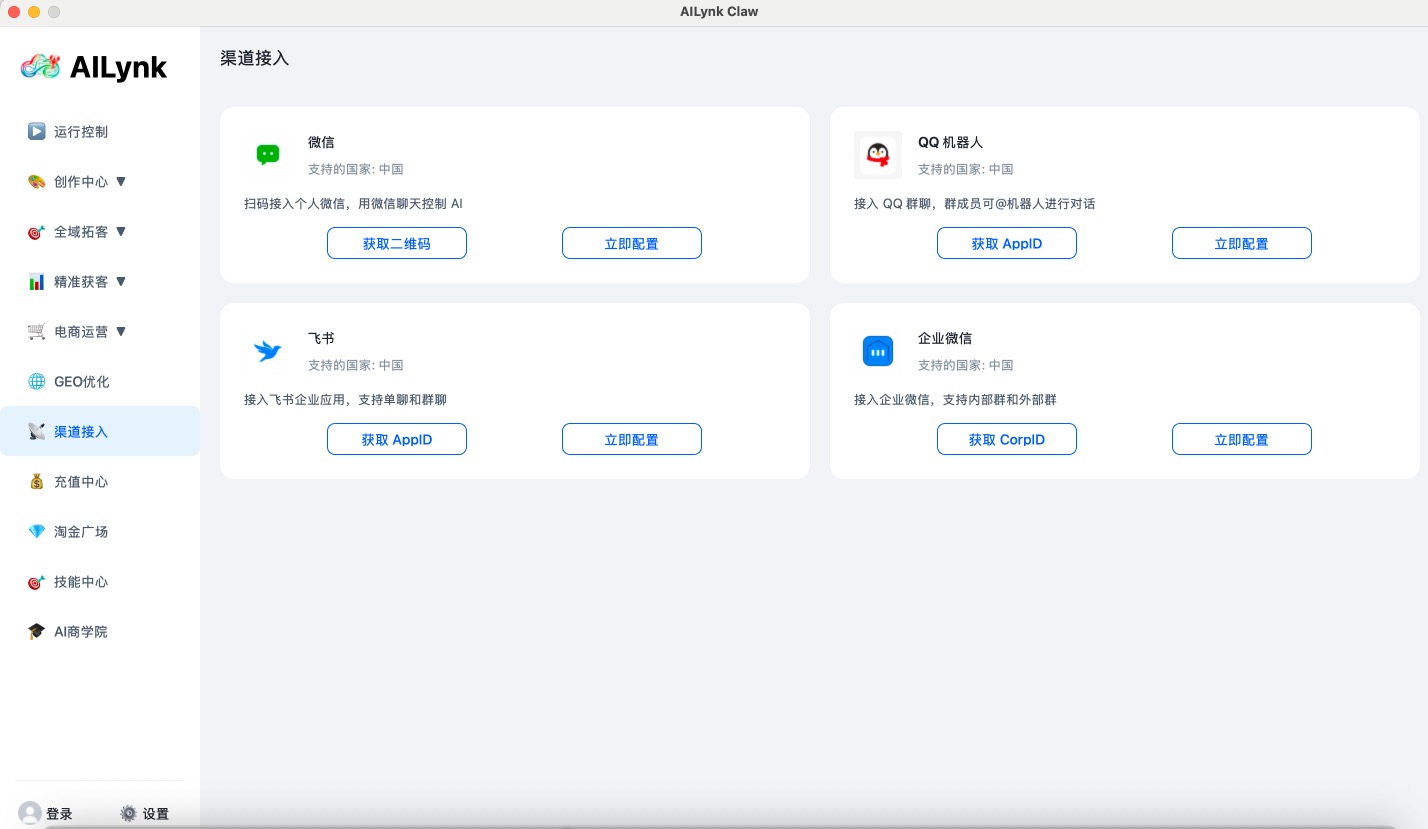The image size is (1428, 829).
Task: Click the 电商运营 shopping cart icon
Action: 36,331
